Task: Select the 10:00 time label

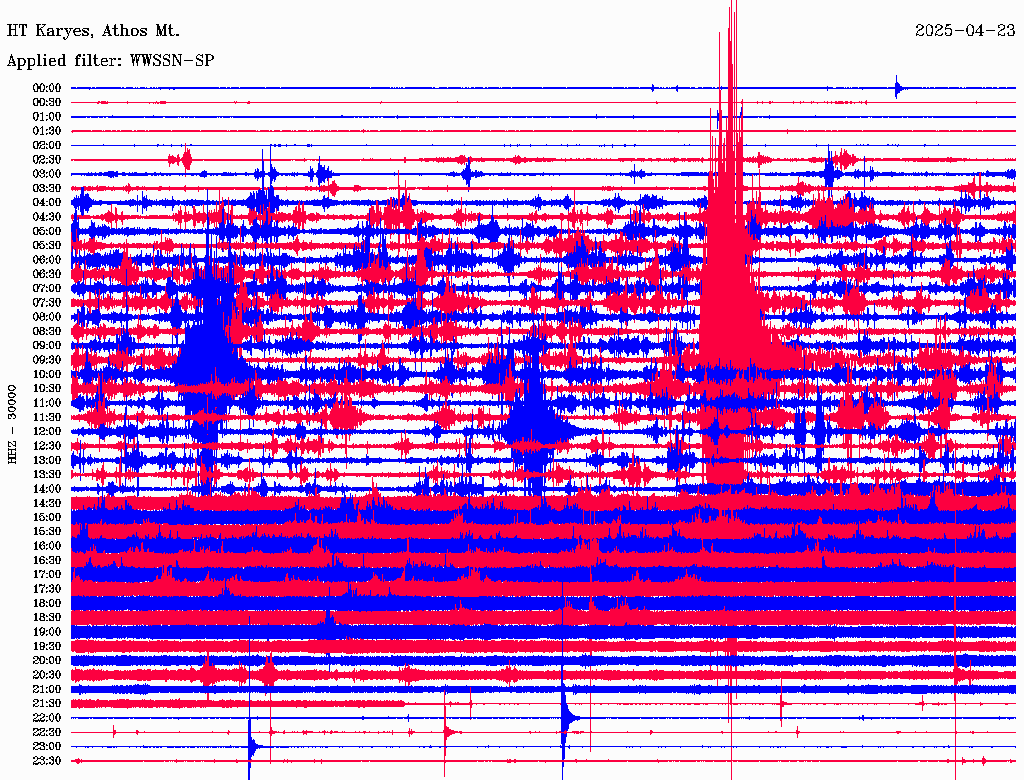Action: [x=47, y=374]
